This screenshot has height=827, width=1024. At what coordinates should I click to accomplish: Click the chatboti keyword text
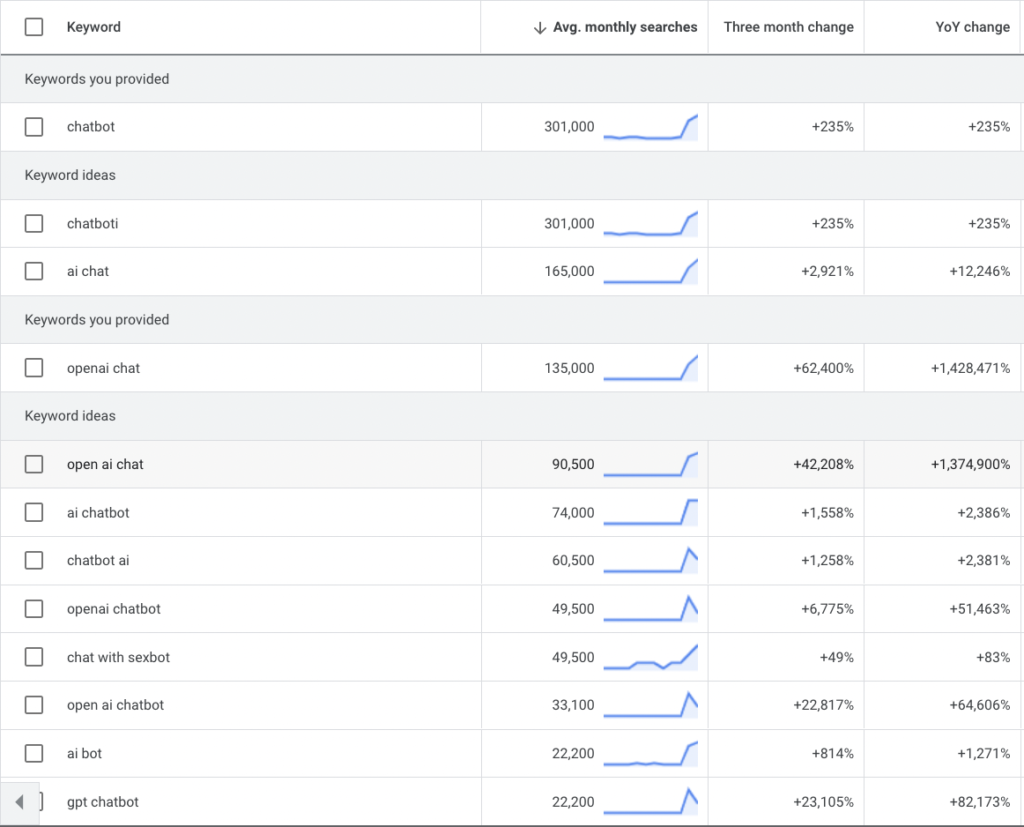click(90, 223)
